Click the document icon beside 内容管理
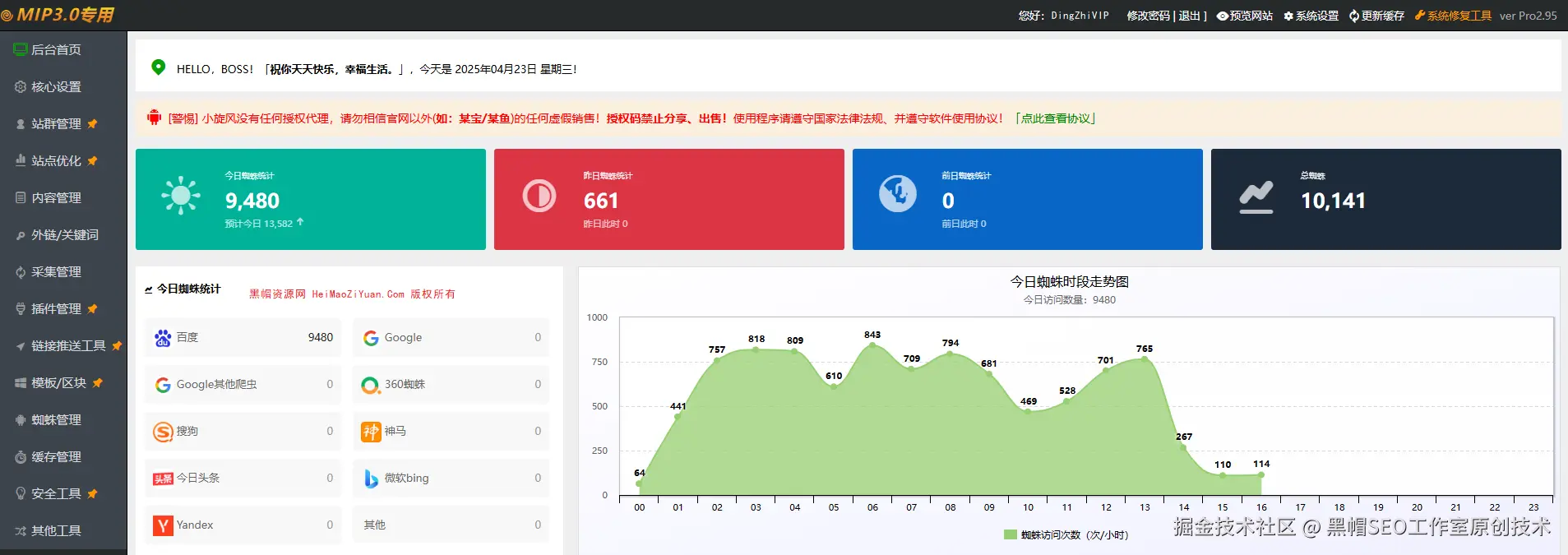Viewport: 1568px width, 555px height. 21,197
